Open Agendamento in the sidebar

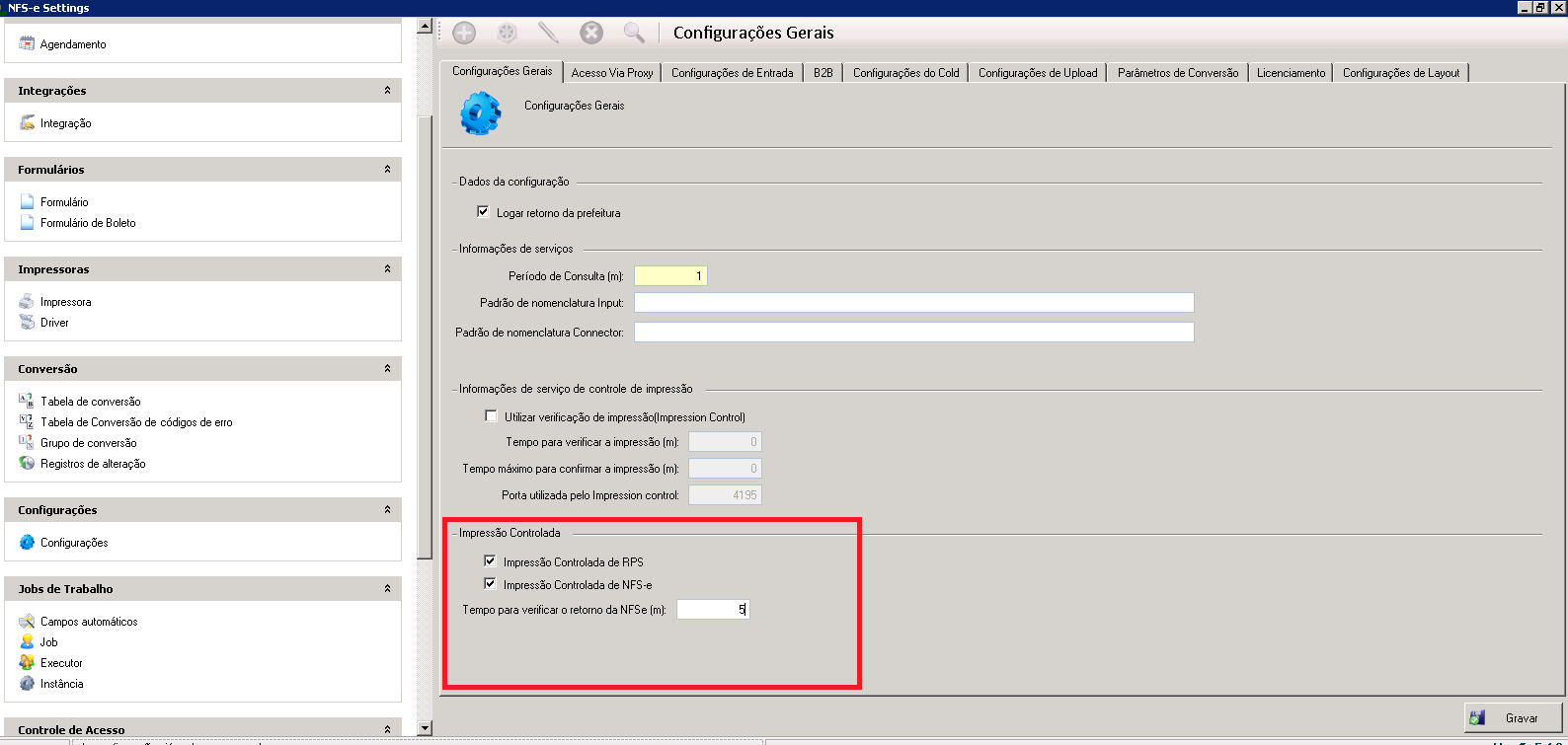[73, 44]
